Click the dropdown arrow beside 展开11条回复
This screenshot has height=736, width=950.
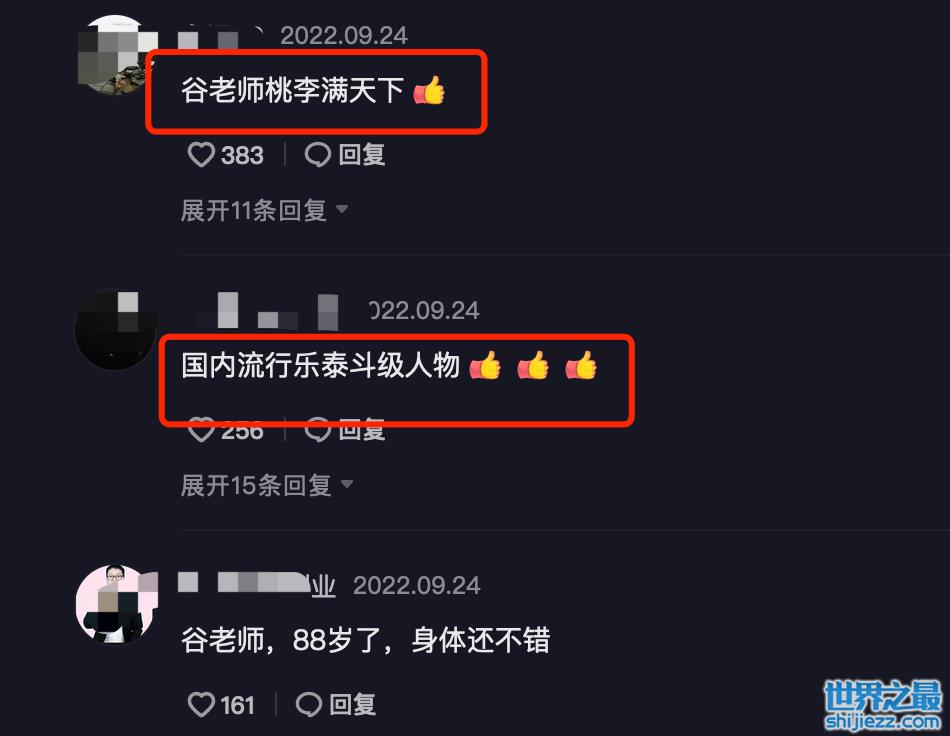tap(342, 209)
